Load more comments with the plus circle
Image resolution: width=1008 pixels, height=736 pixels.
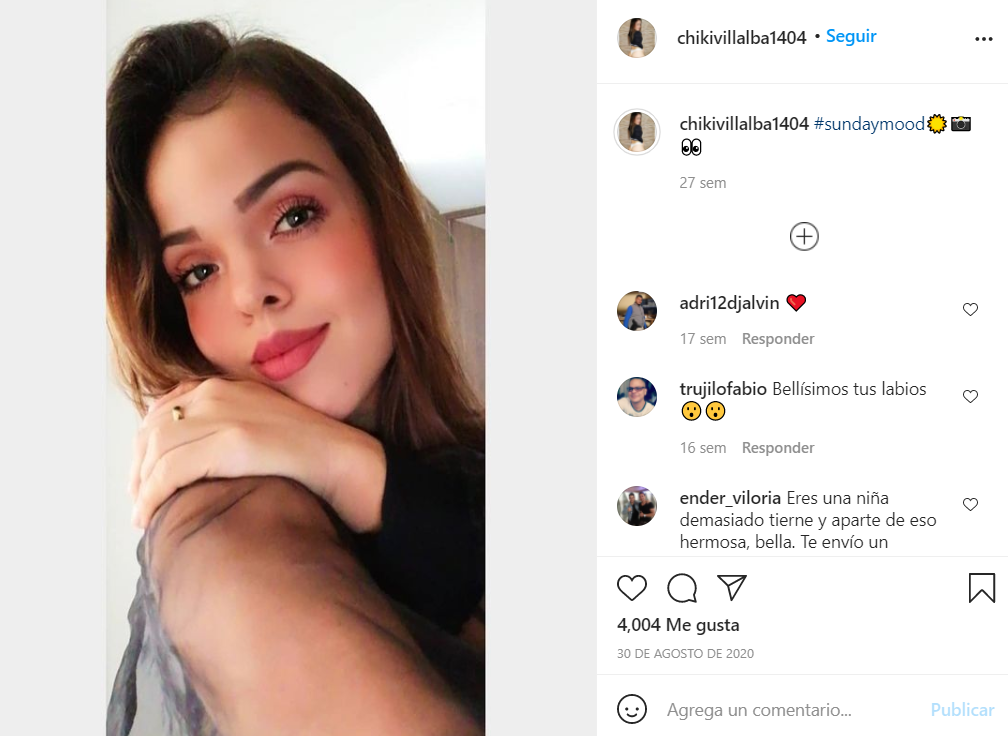pos(804,237)
